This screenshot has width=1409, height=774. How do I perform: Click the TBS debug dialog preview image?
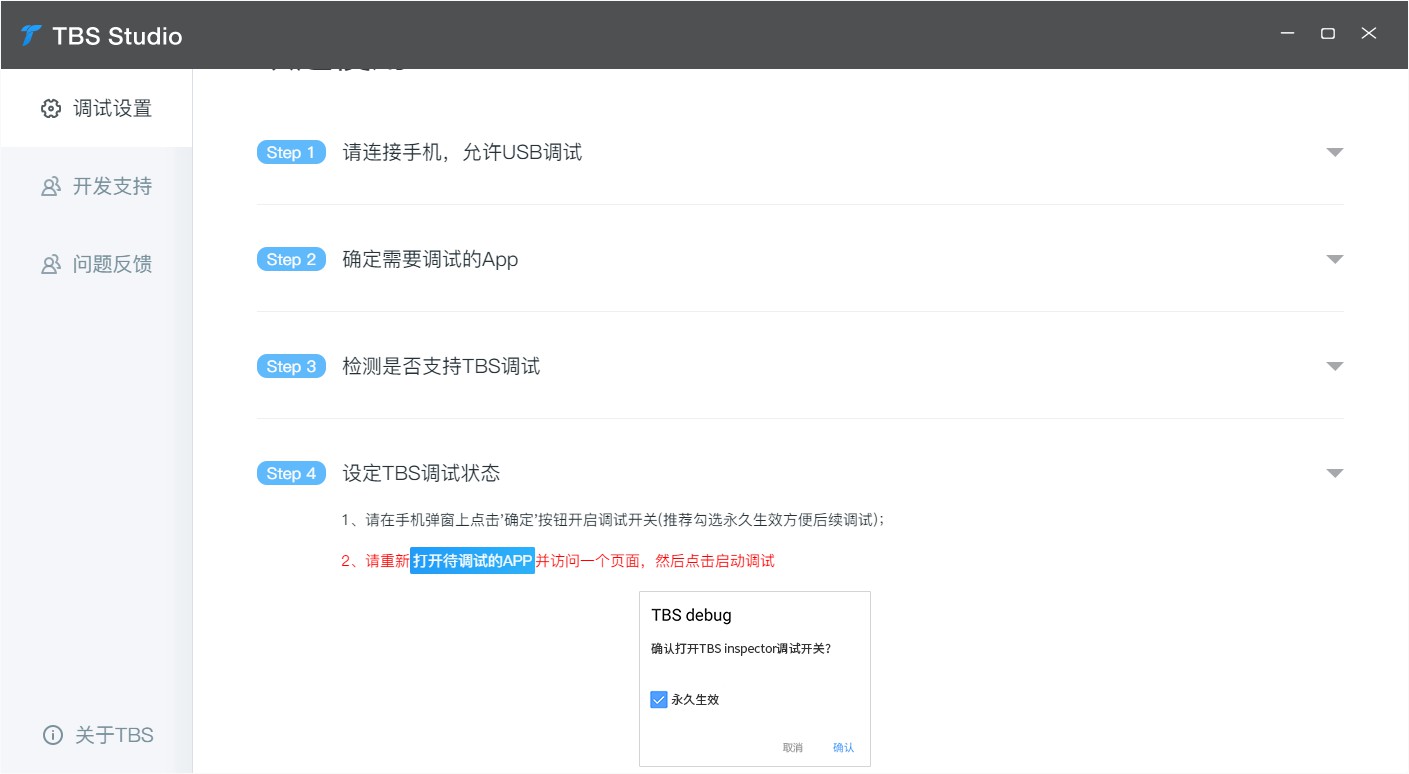point(755,679)
